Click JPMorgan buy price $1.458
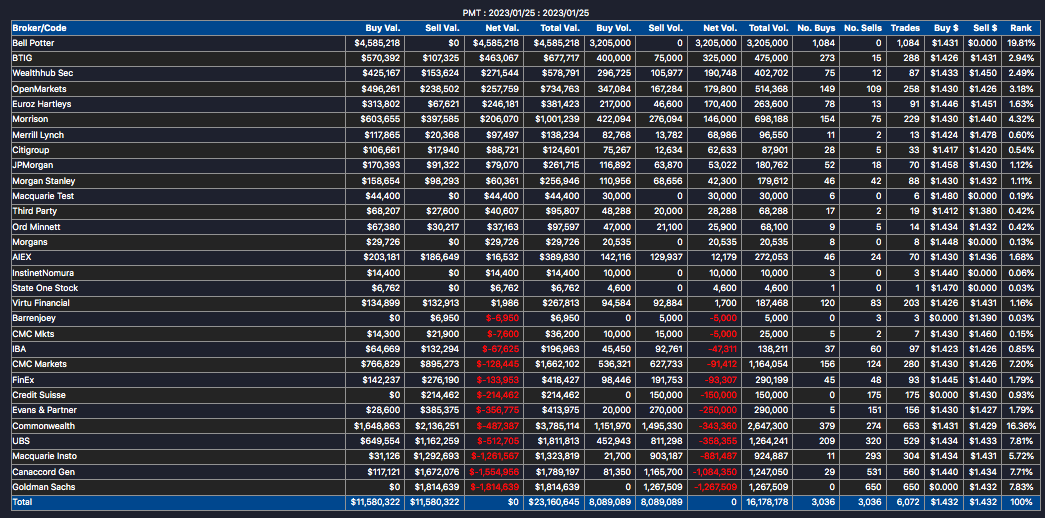The width and height of the screenshot is (1045, 518). point(947,165)
